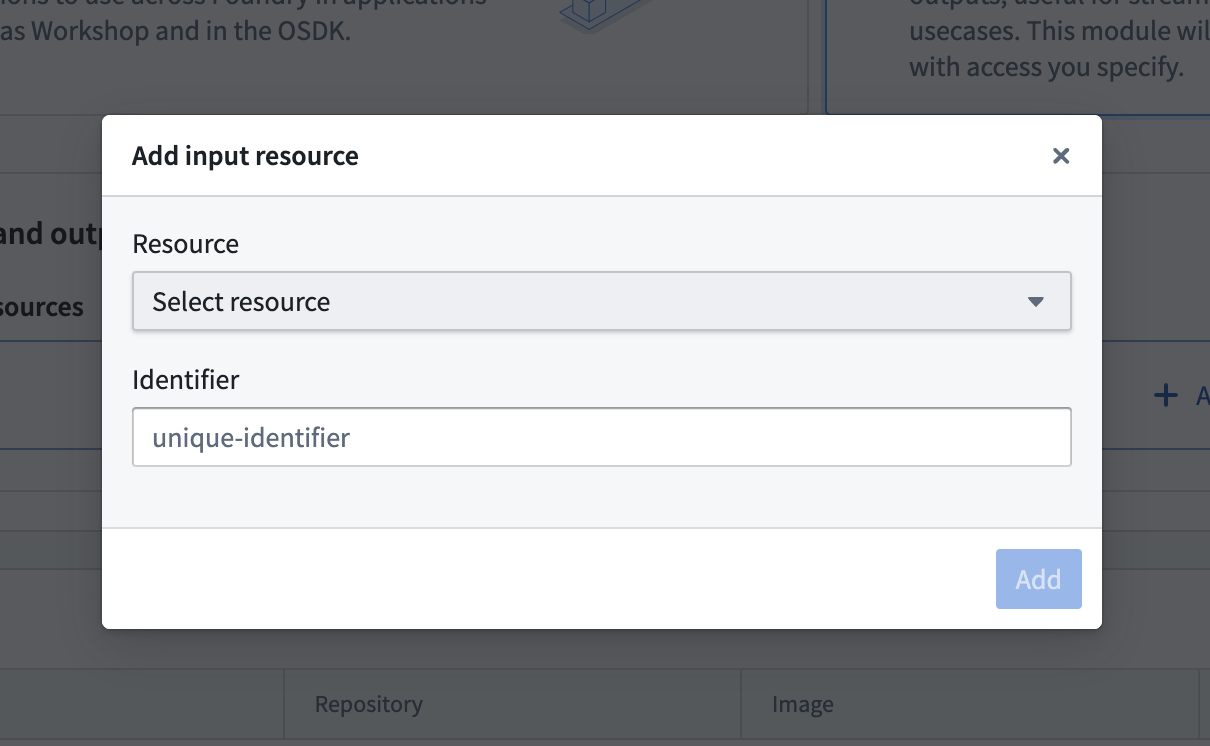1210x746 pixels.
Task: Expand the Resource selector in the modal
Action: click(x=600, y=301)
